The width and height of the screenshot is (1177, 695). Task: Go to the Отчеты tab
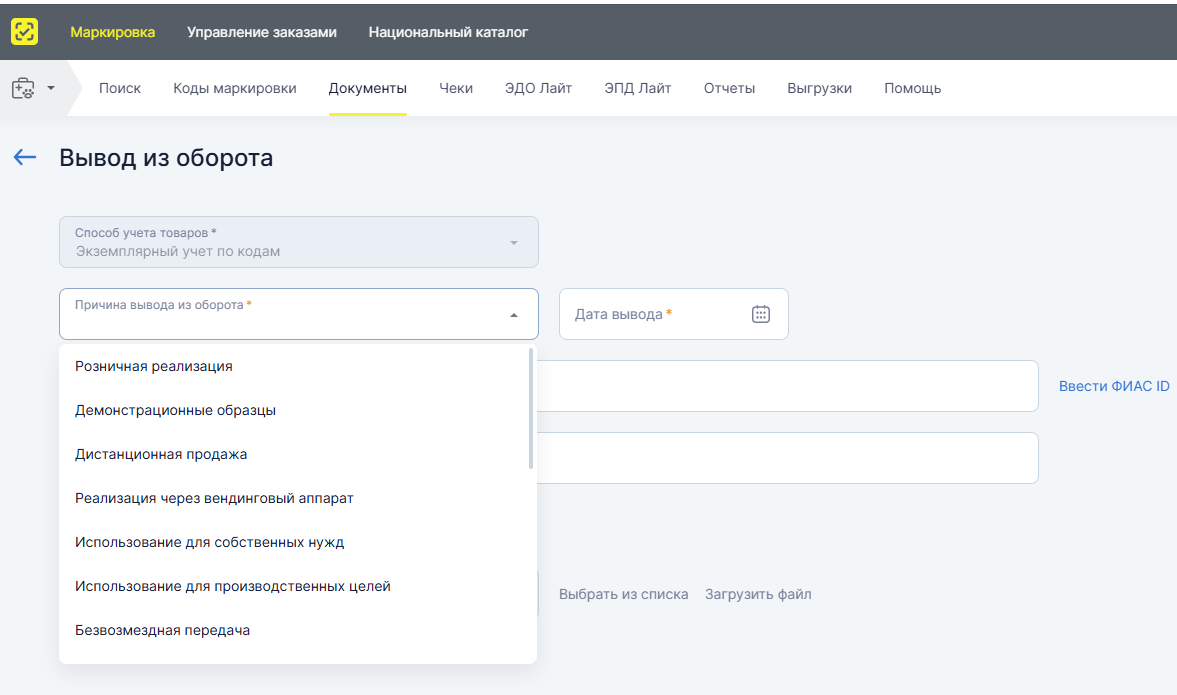click(x=729, y=88)
